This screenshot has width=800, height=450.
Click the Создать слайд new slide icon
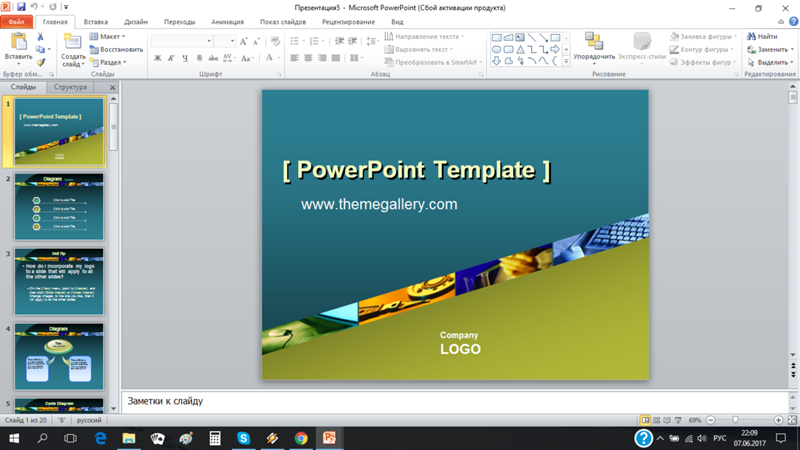[x=72, y=41]
